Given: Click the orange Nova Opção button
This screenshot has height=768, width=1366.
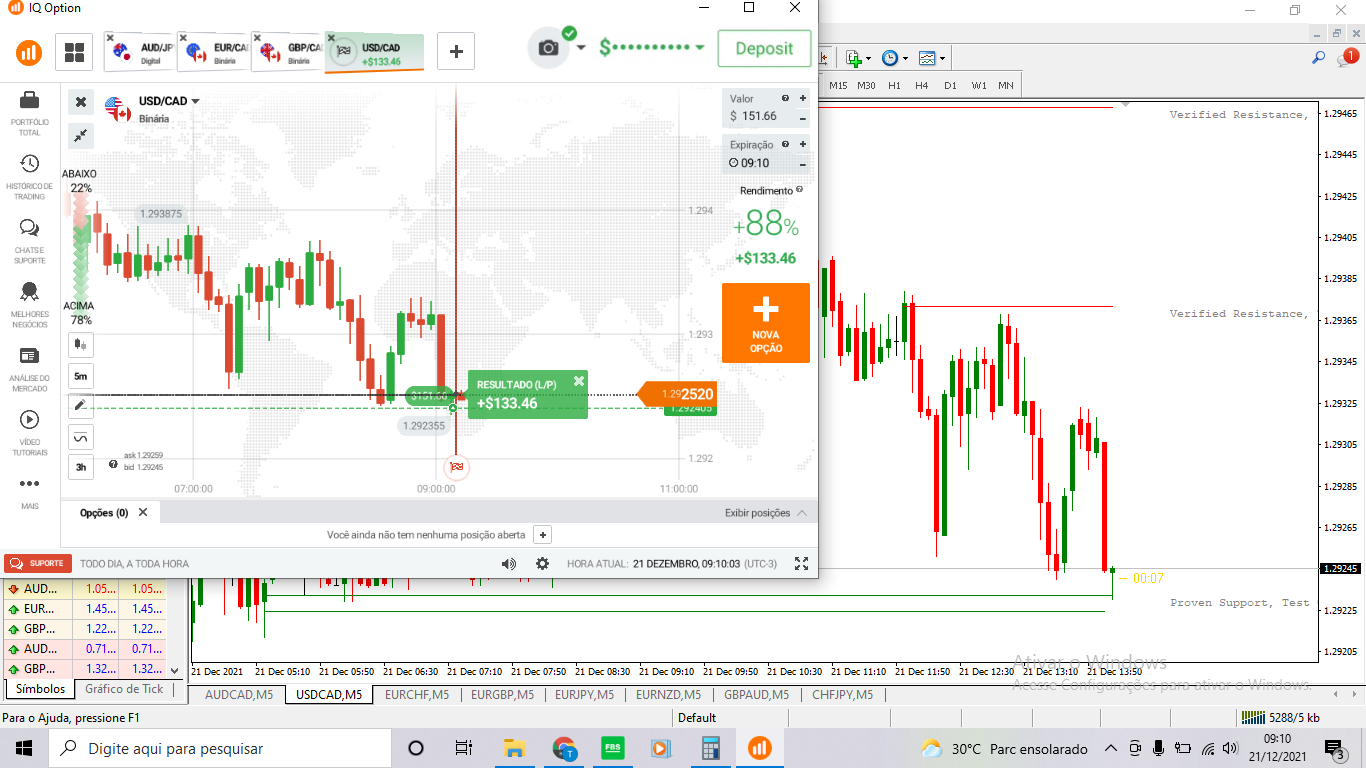Looking at the screenshot, I should click(x=766, y=322).
